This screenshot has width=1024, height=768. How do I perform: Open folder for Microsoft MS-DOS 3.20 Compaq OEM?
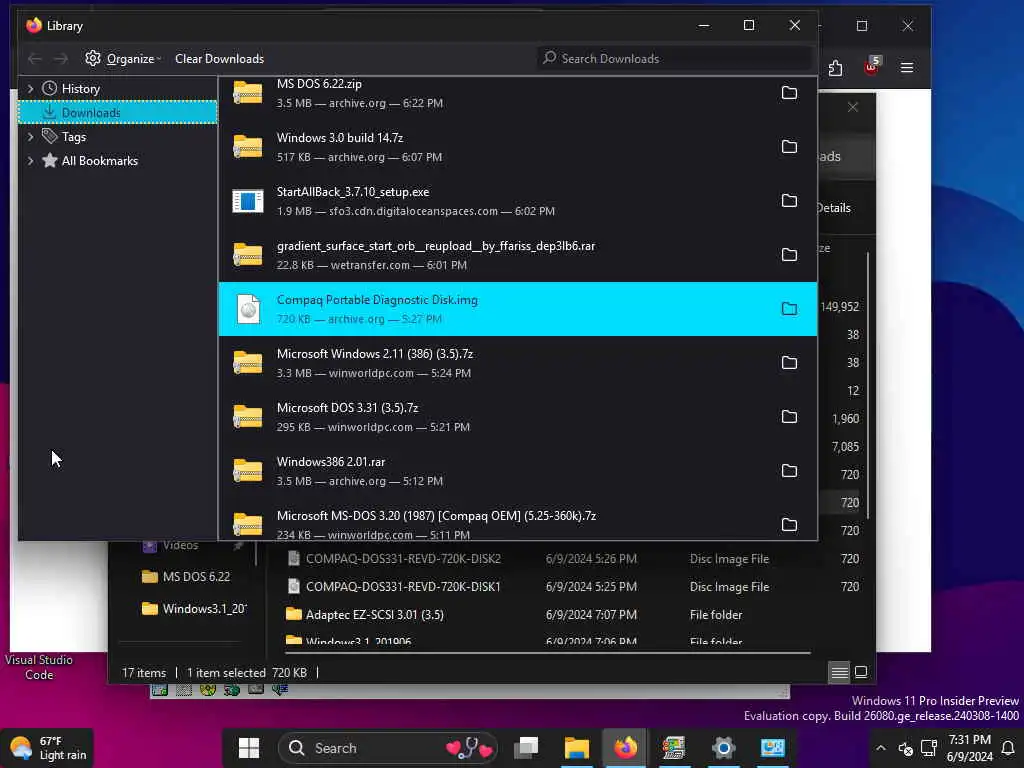789,524
